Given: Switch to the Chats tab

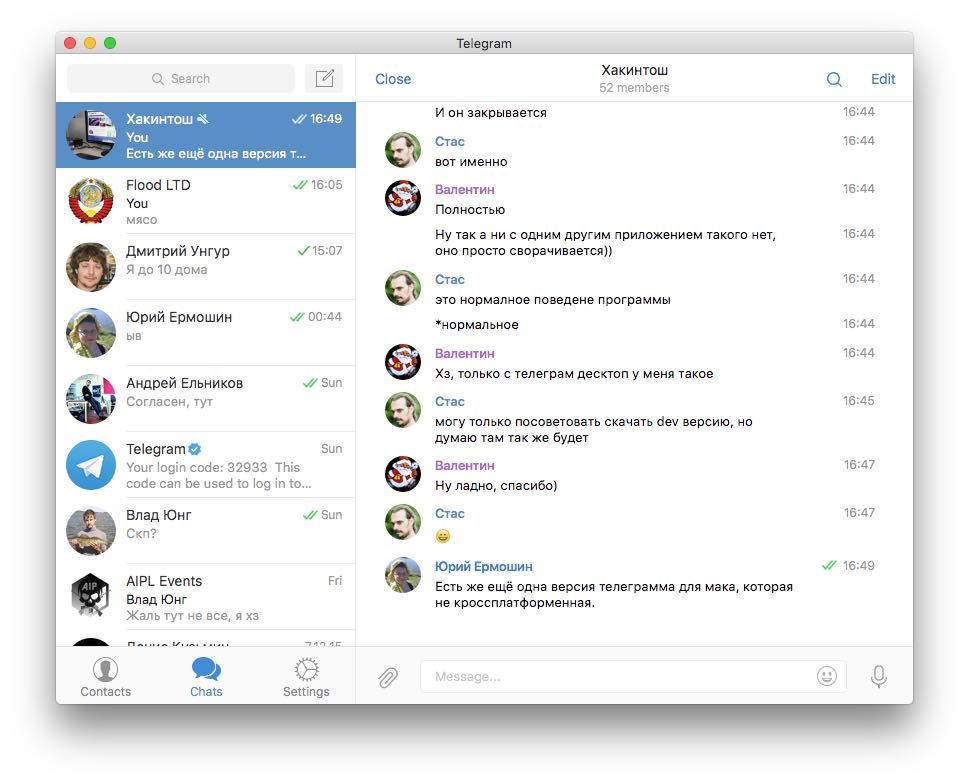Looking at the screenshot, I should (x=206, y=678).
